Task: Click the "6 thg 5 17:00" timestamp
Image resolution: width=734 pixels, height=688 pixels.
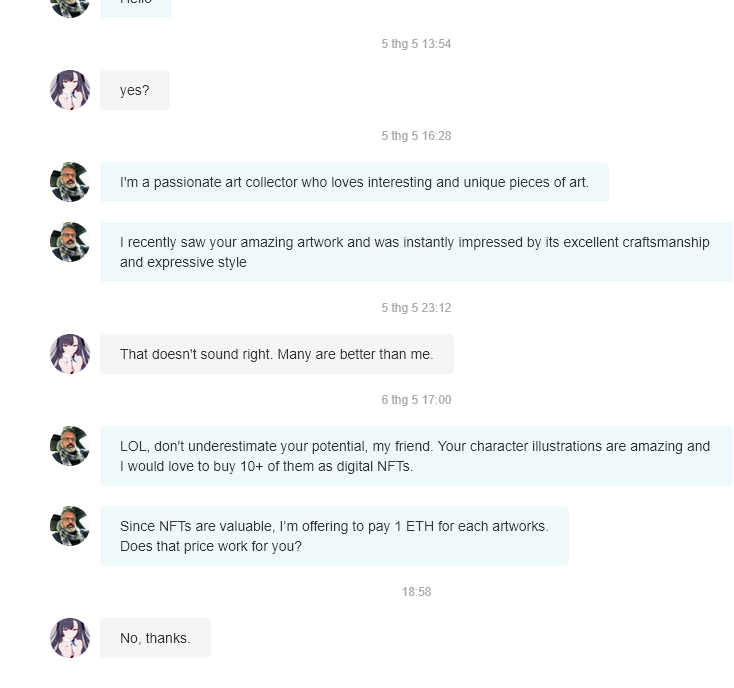Action: pos(416,400)
